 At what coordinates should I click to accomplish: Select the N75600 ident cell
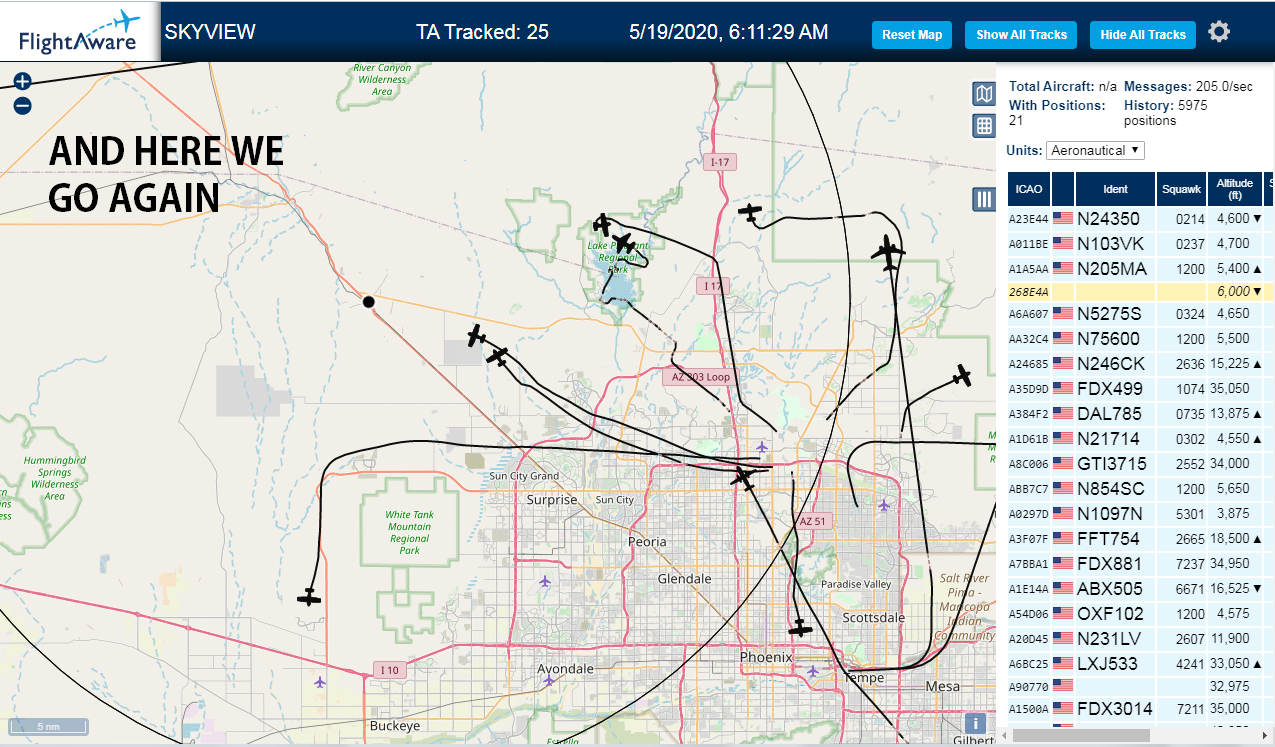(x=1115, y=338)
